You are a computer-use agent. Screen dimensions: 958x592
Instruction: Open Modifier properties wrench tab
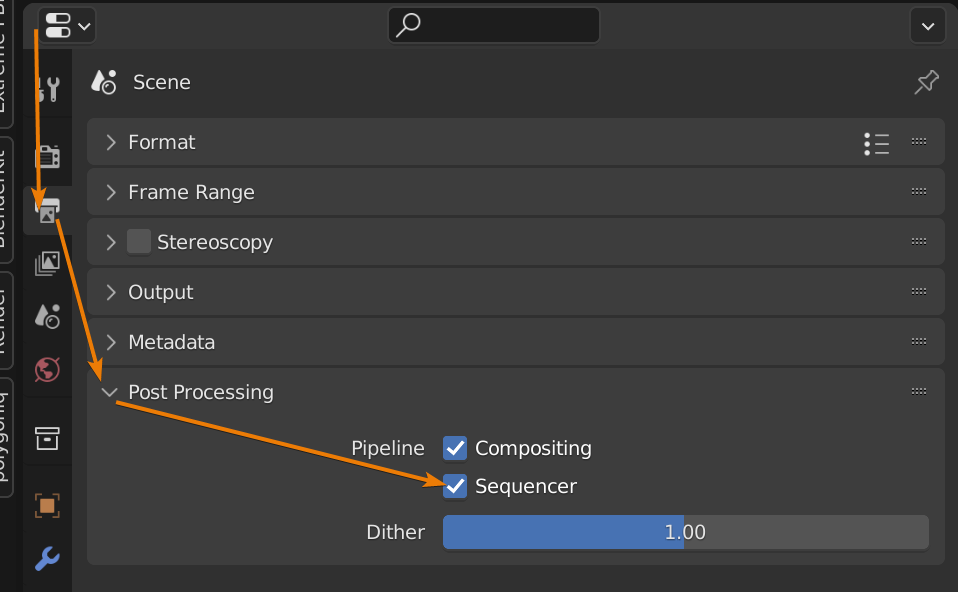47,559
